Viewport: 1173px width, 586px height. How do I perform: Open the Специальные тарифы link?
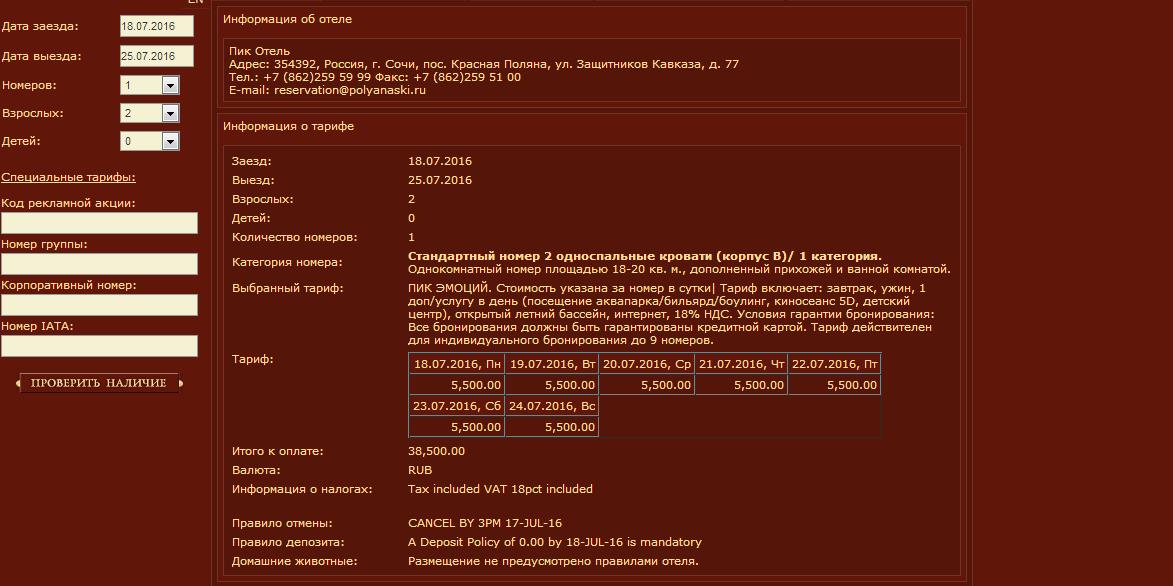[x=68, y=178]
